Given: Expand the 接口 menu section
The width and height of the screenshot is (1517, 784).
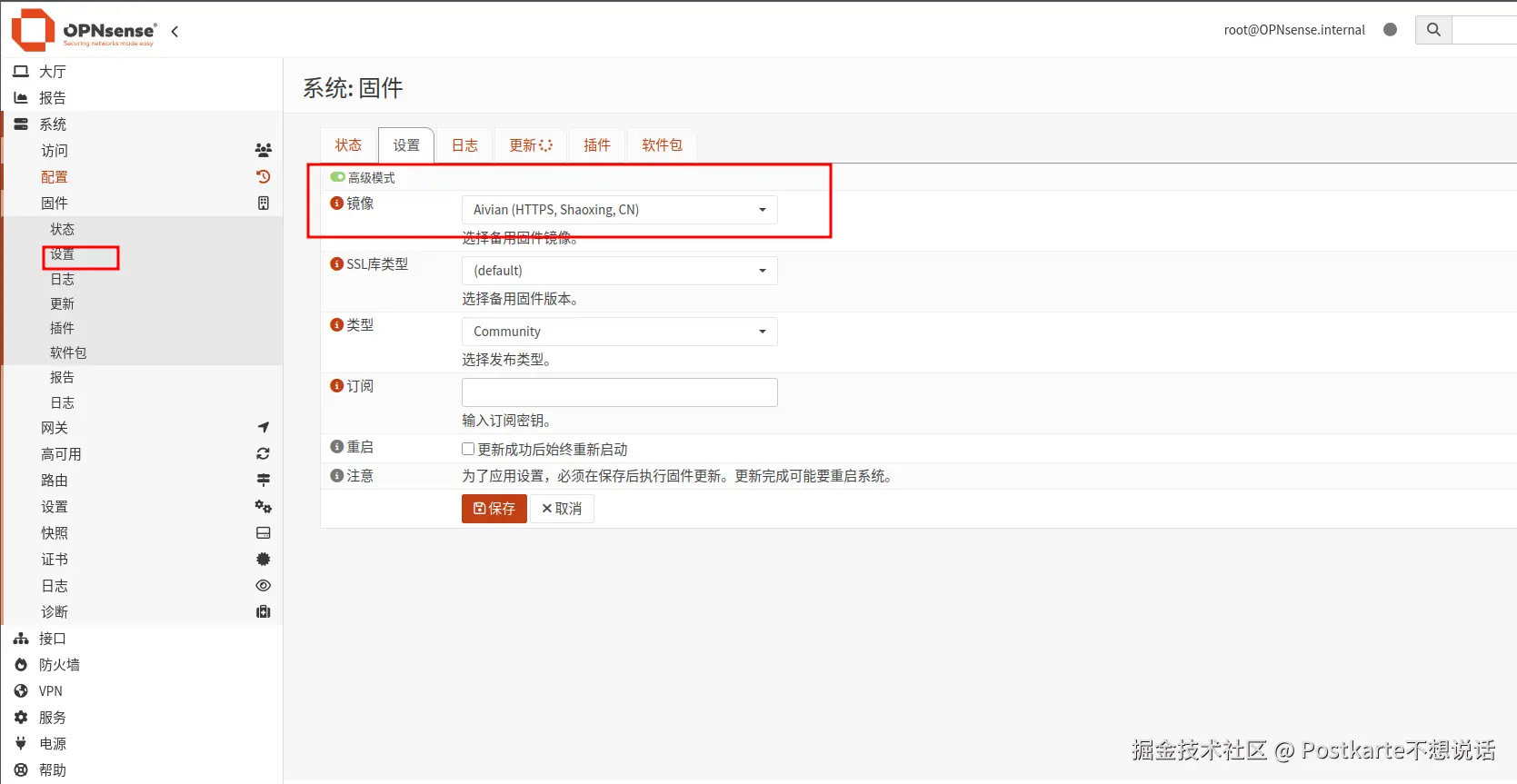Looking at the screenshot, I should pos(142,639).
